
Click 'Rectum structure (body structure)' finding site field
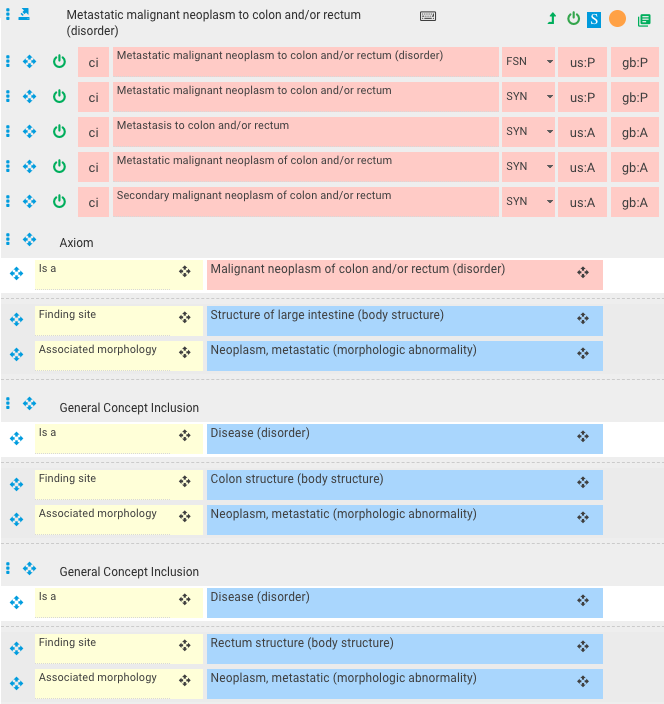(405, 648)
